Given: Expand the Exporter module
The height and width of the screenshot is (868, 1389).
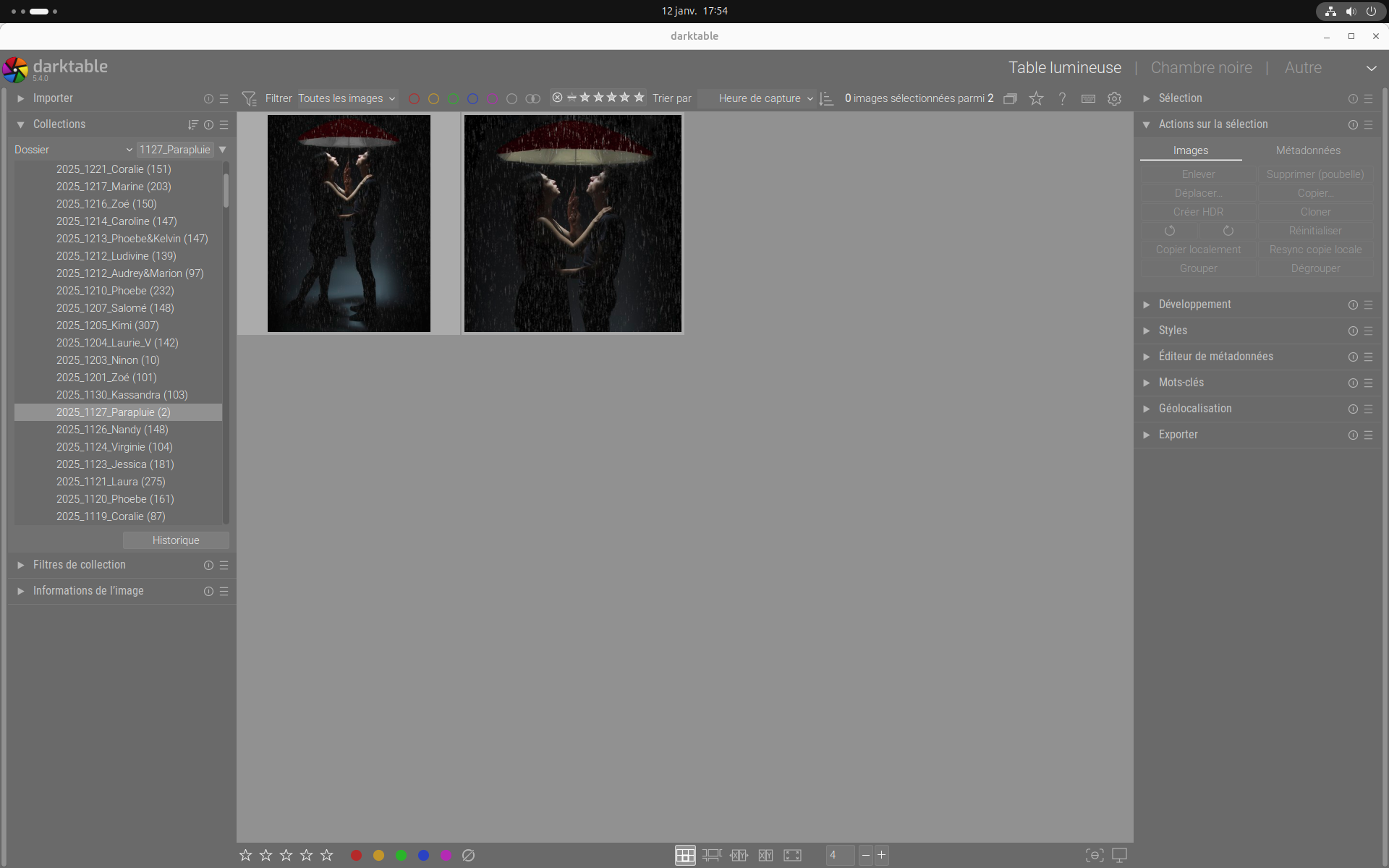Looking at the screenshot, I should coord(1178,435).
